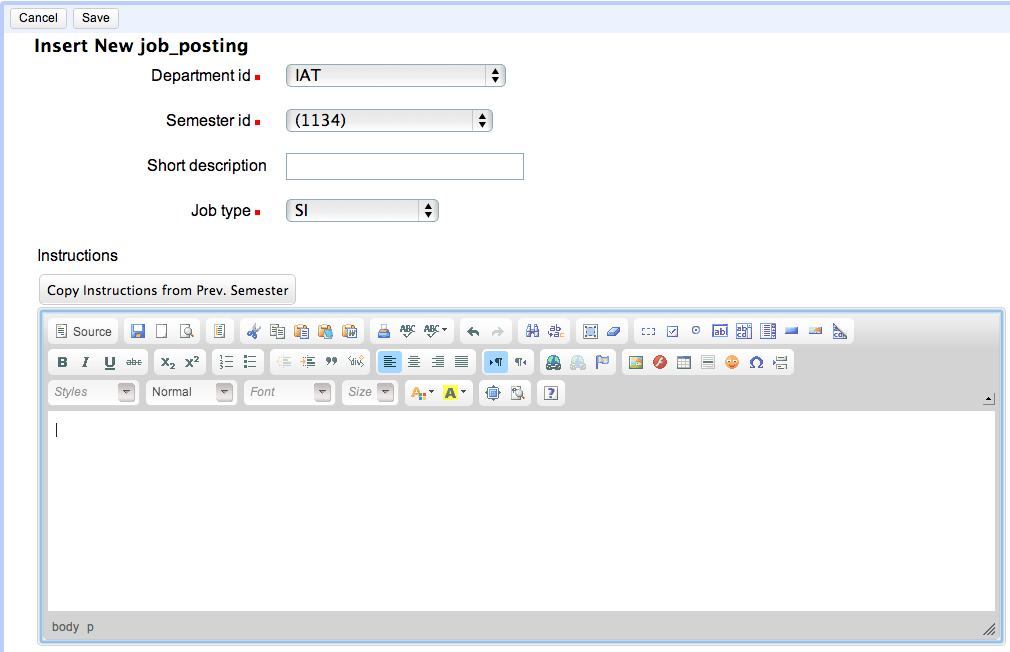The width and height of the screenshot is (1010, 652).
Task: Save the new job posting
Action: tap(95, 17)
